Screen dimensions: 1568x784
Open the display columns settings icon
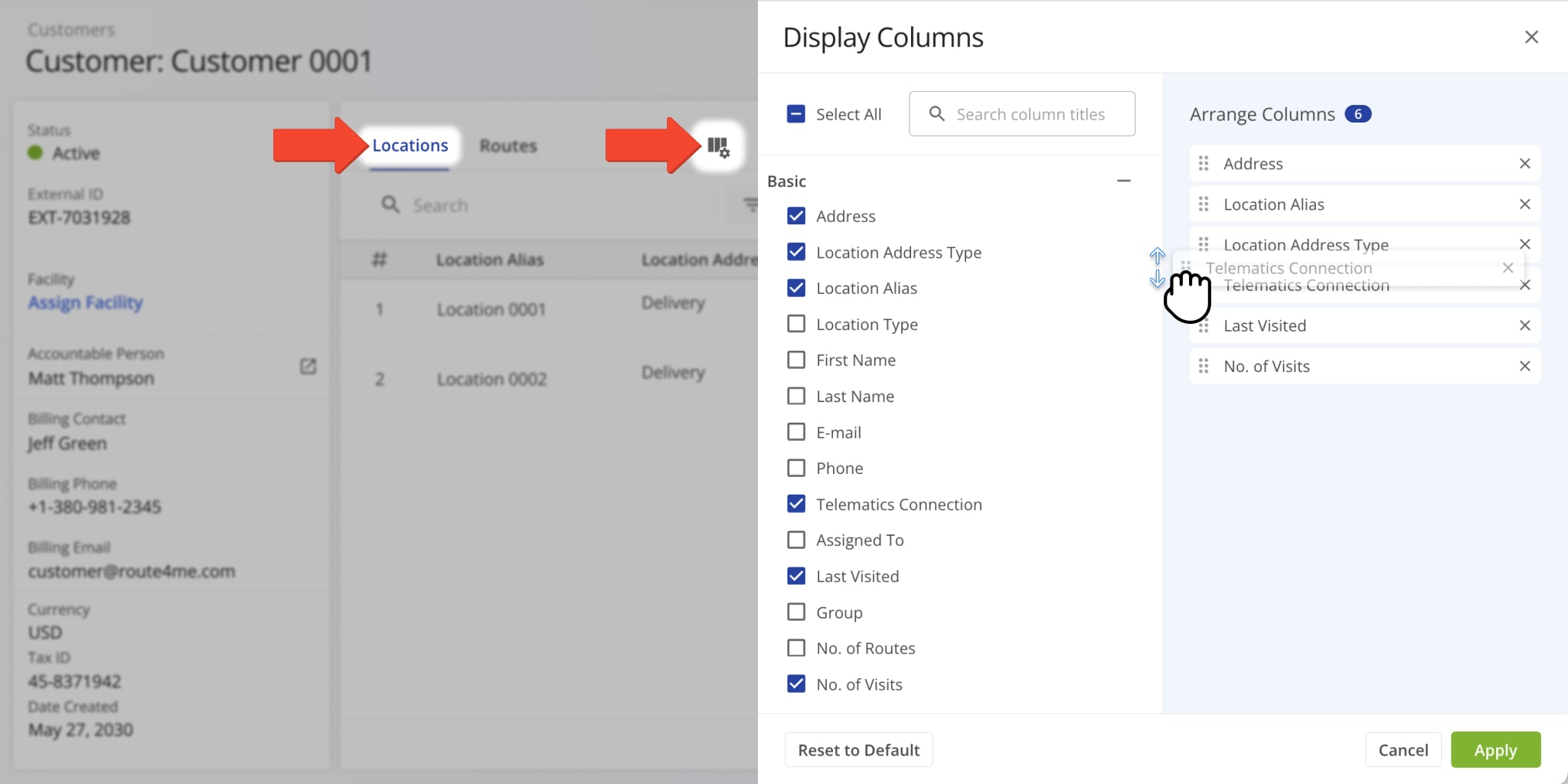pyautogui.click(x=718, y=146)
